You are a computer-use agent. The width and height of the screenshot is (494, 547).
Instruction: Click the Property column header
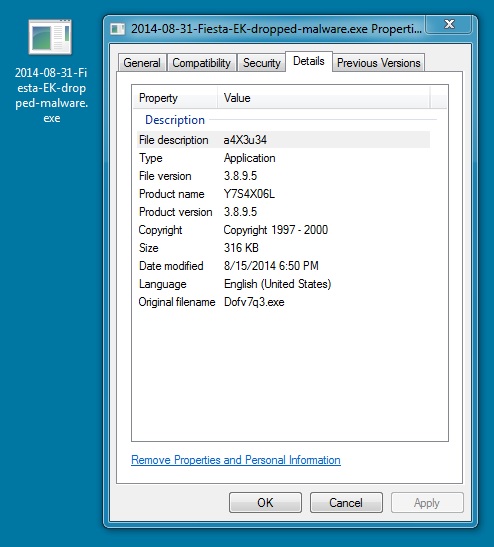175,98
